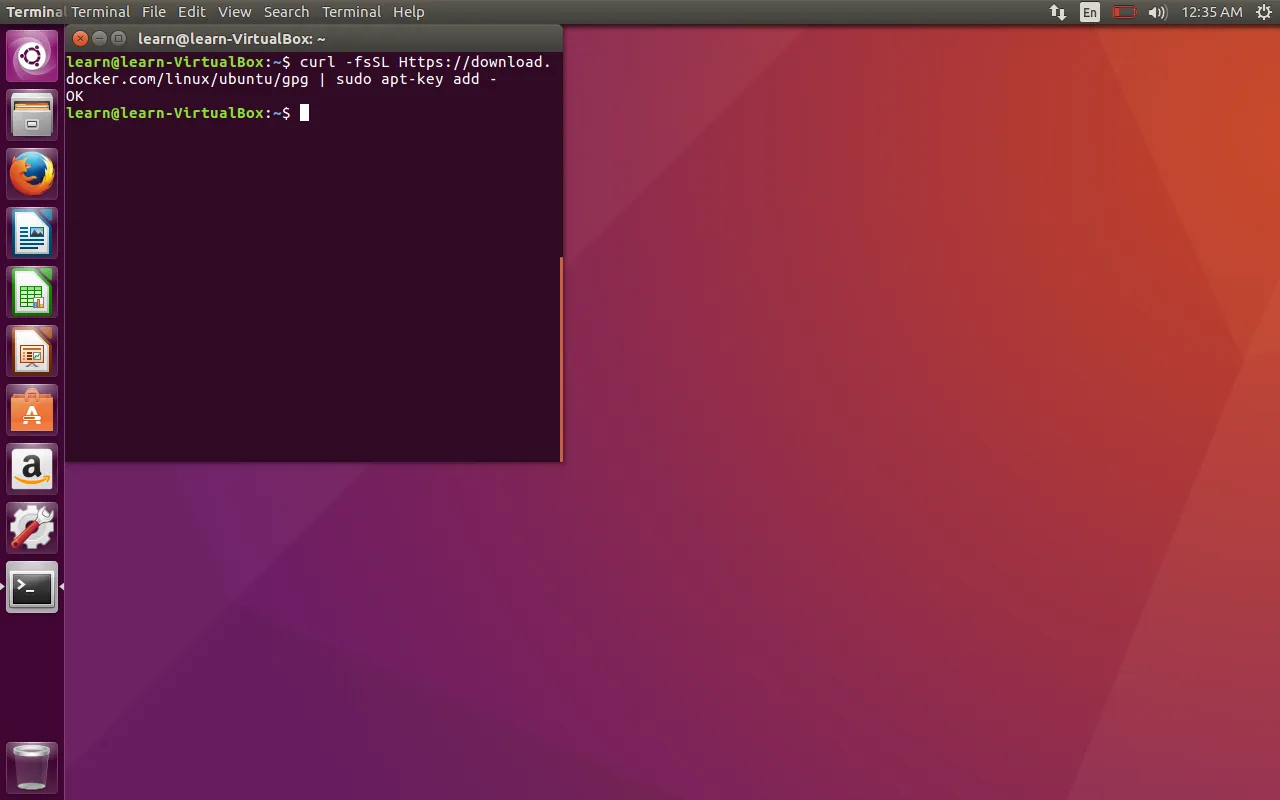Open the sound volume indicator
Screen dimensions: 1280x800
pos(1157,12)
